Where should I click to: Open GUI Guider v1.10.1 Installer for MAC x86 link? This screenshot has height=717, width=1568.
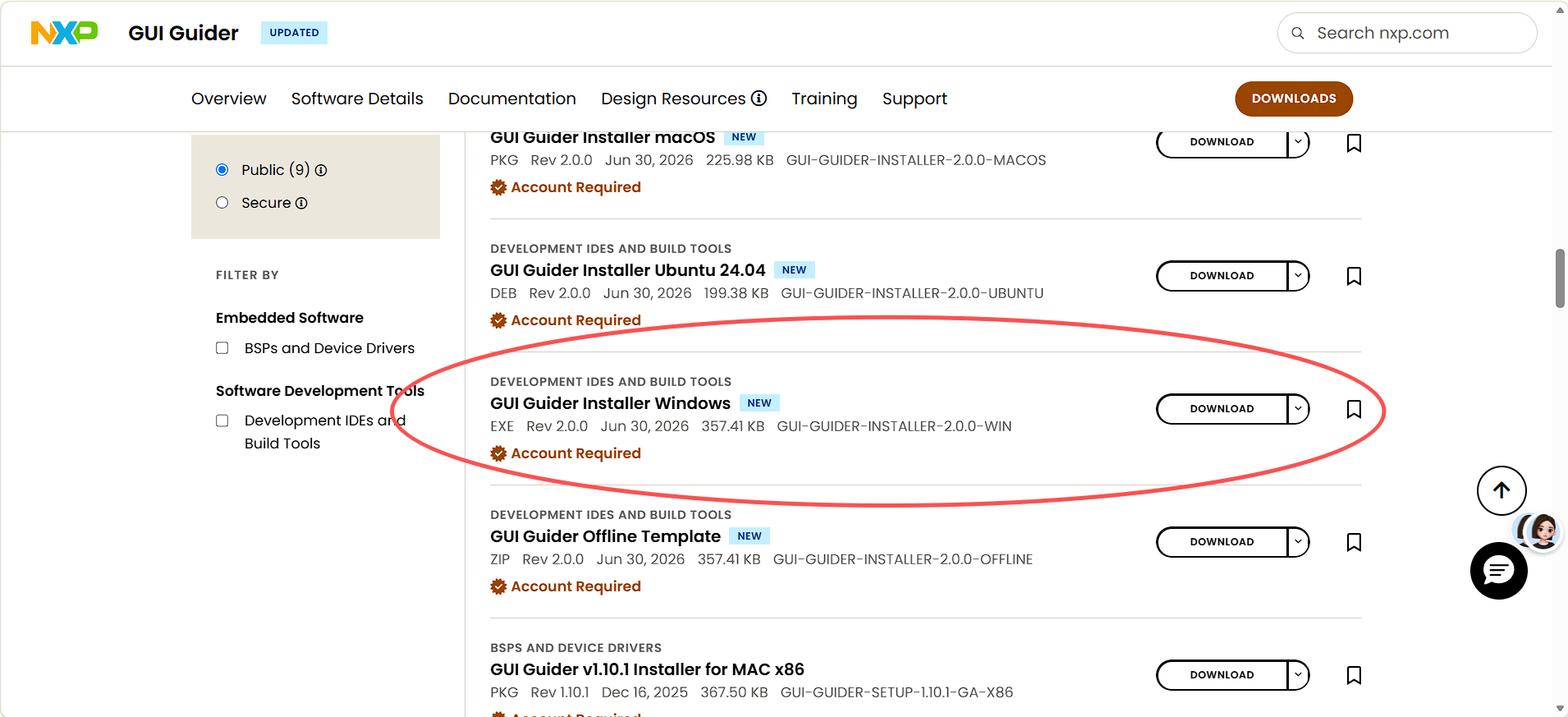click(x=647, y=669)
